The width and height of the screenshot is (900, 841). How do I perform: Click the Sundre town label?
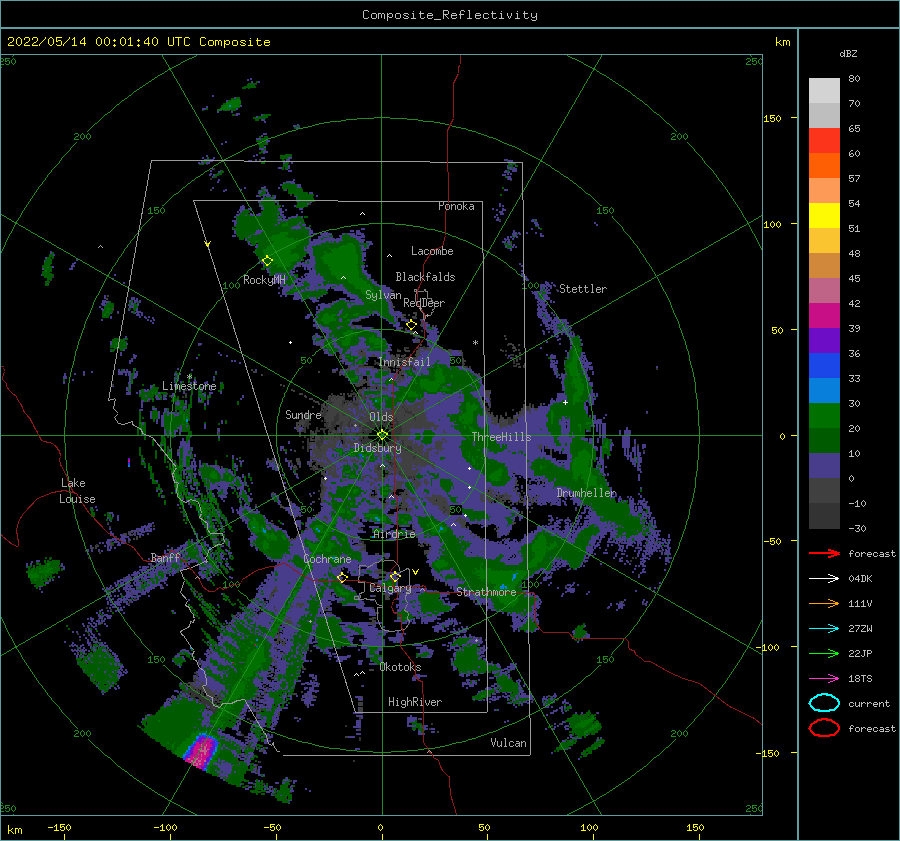(x=303, y=414)
